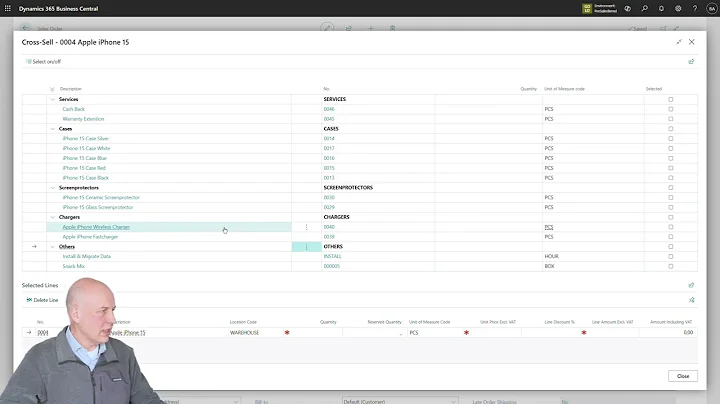
Task: Click Delete Line action
Action: point(42,300)
